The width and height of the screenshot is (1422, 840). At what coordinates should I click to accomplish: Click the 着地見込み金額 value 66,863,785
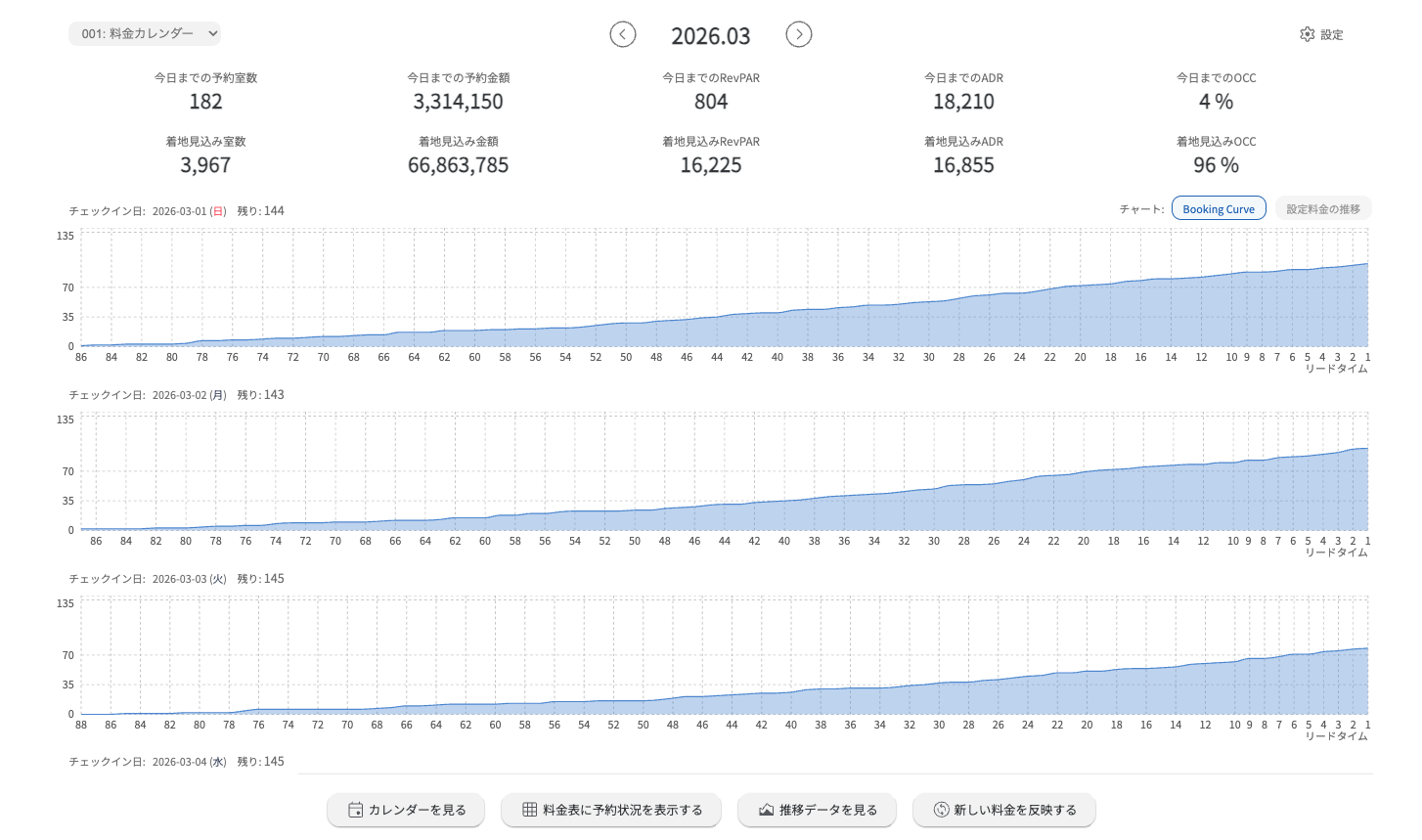(x=458, y=165)
